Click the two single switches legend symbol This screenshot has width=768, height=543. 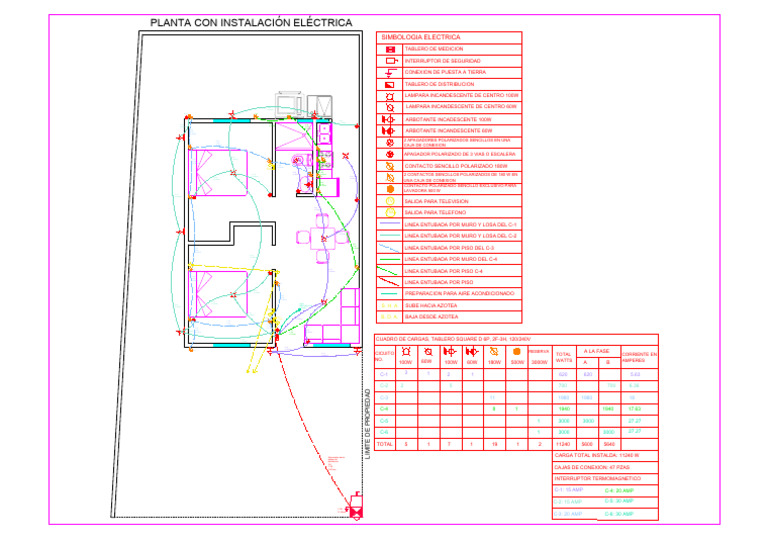pyautogui.click(x=390, y=142)
